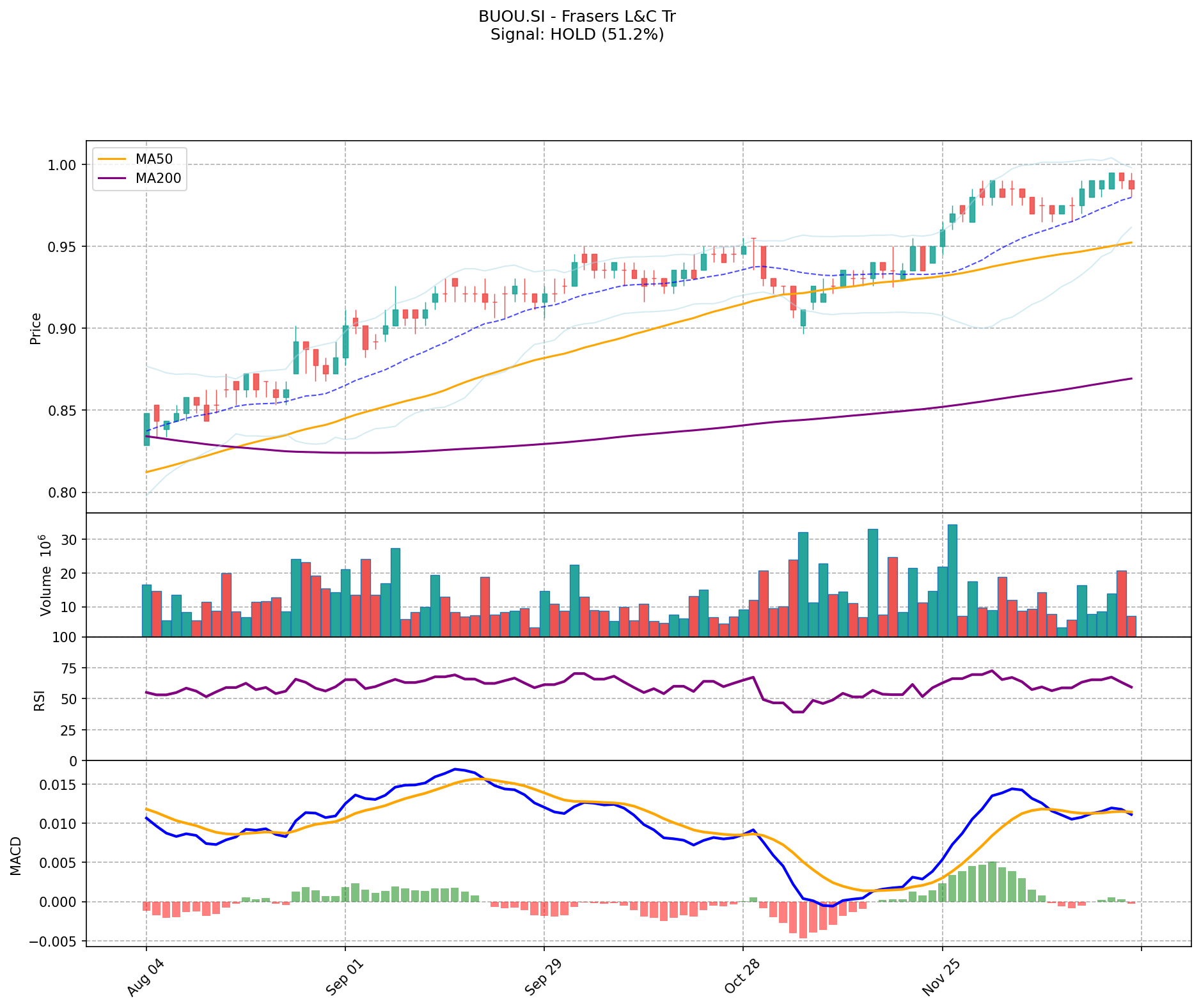Viewport: 1201px width, 1008px height.
Task: Click the 0.80 price tick label
Action: [x=63, y=492]
